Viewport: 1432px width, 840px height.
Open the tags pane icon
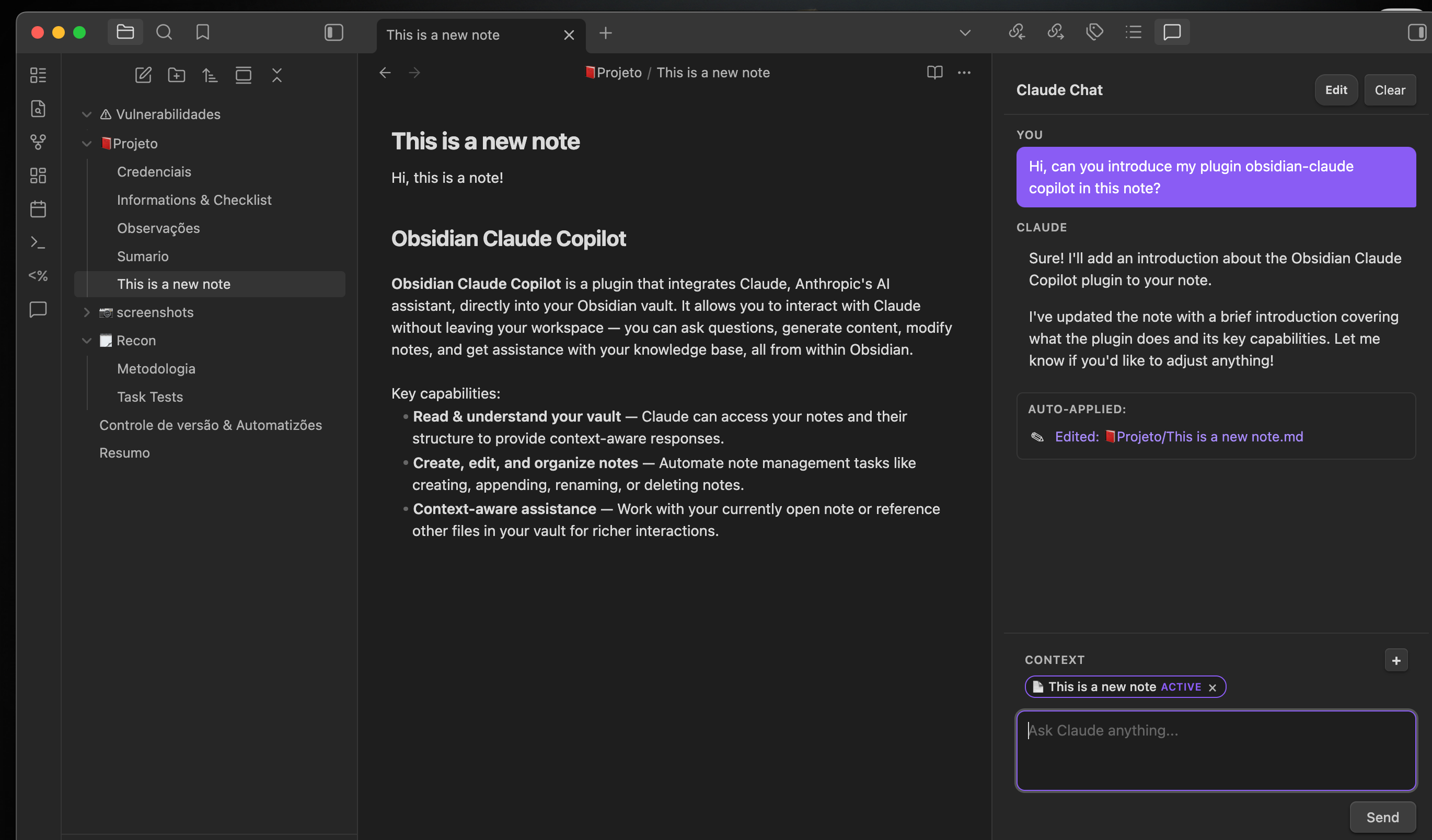pyautogui.click(x=1094, y=32)
